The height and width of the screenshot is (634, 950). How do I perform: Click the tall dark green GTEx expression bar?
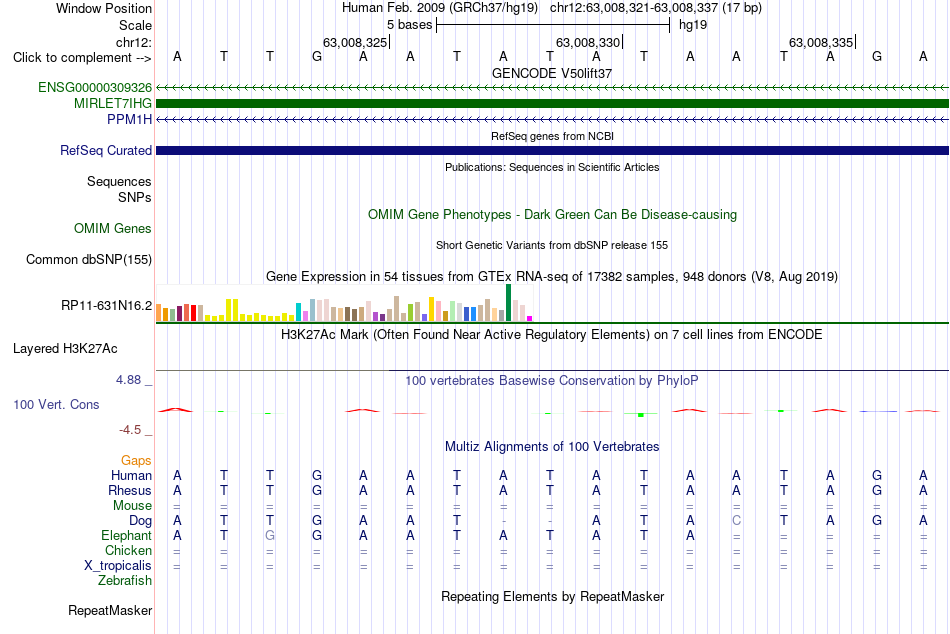508,302
